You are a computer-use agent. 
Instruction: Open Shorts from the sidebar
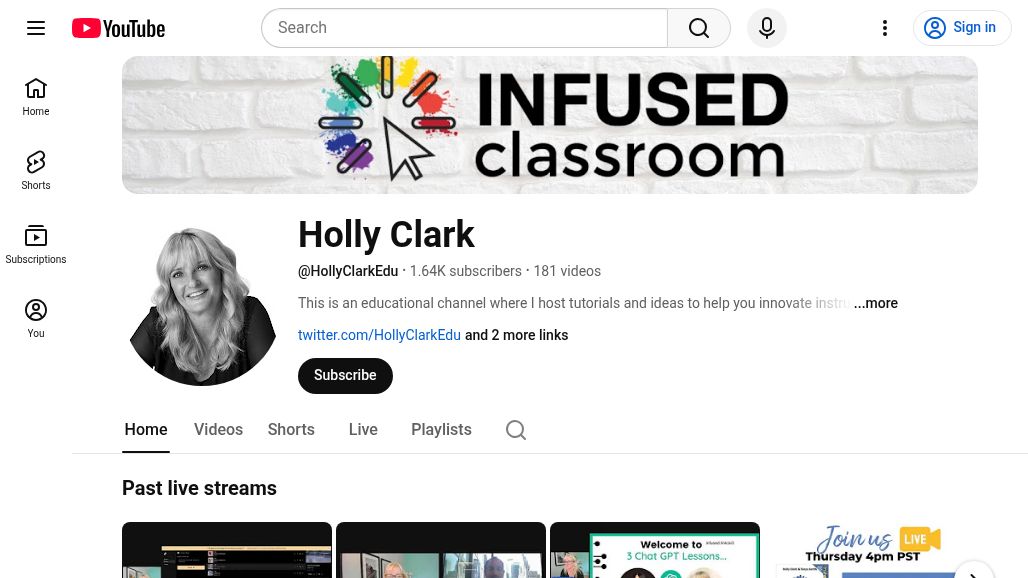pyautogui.click(x=36, y=171)
